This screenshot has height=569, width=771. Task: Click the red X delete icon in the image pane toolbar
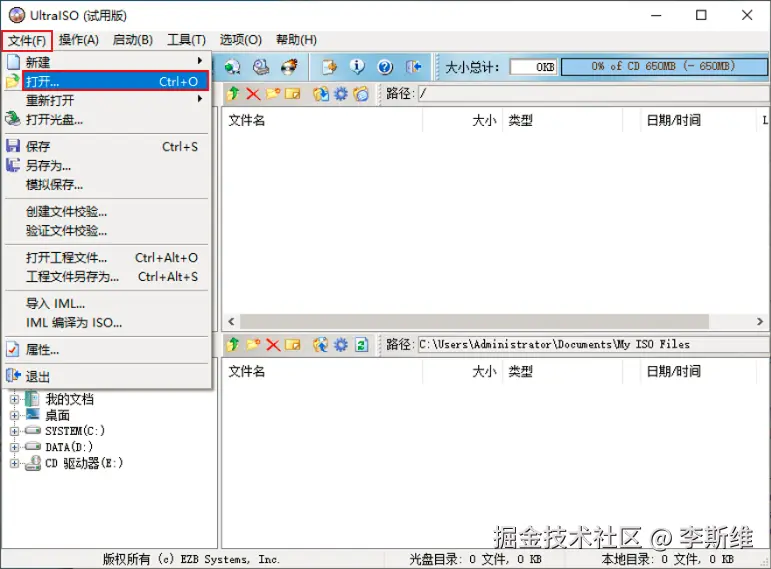click(253, 93)
